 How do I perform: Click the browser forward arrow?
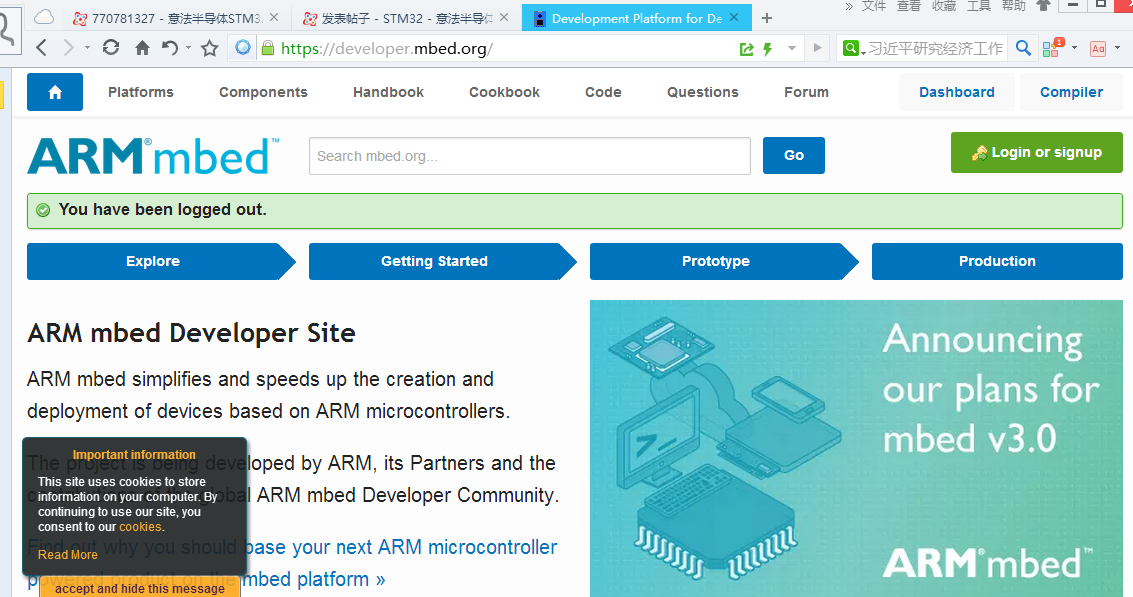click(68, 48)
